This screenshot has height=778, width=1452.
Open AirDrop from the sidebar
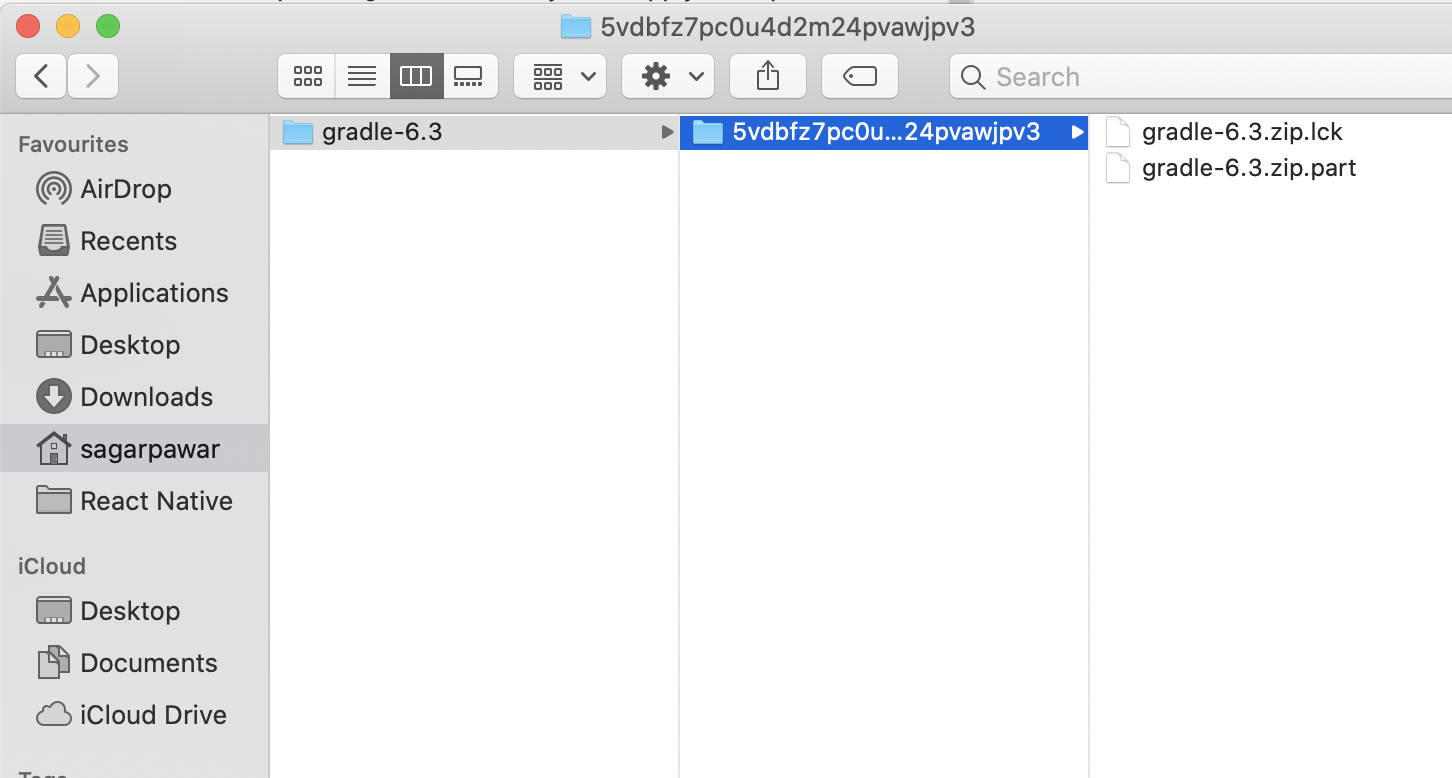point(125,189)
